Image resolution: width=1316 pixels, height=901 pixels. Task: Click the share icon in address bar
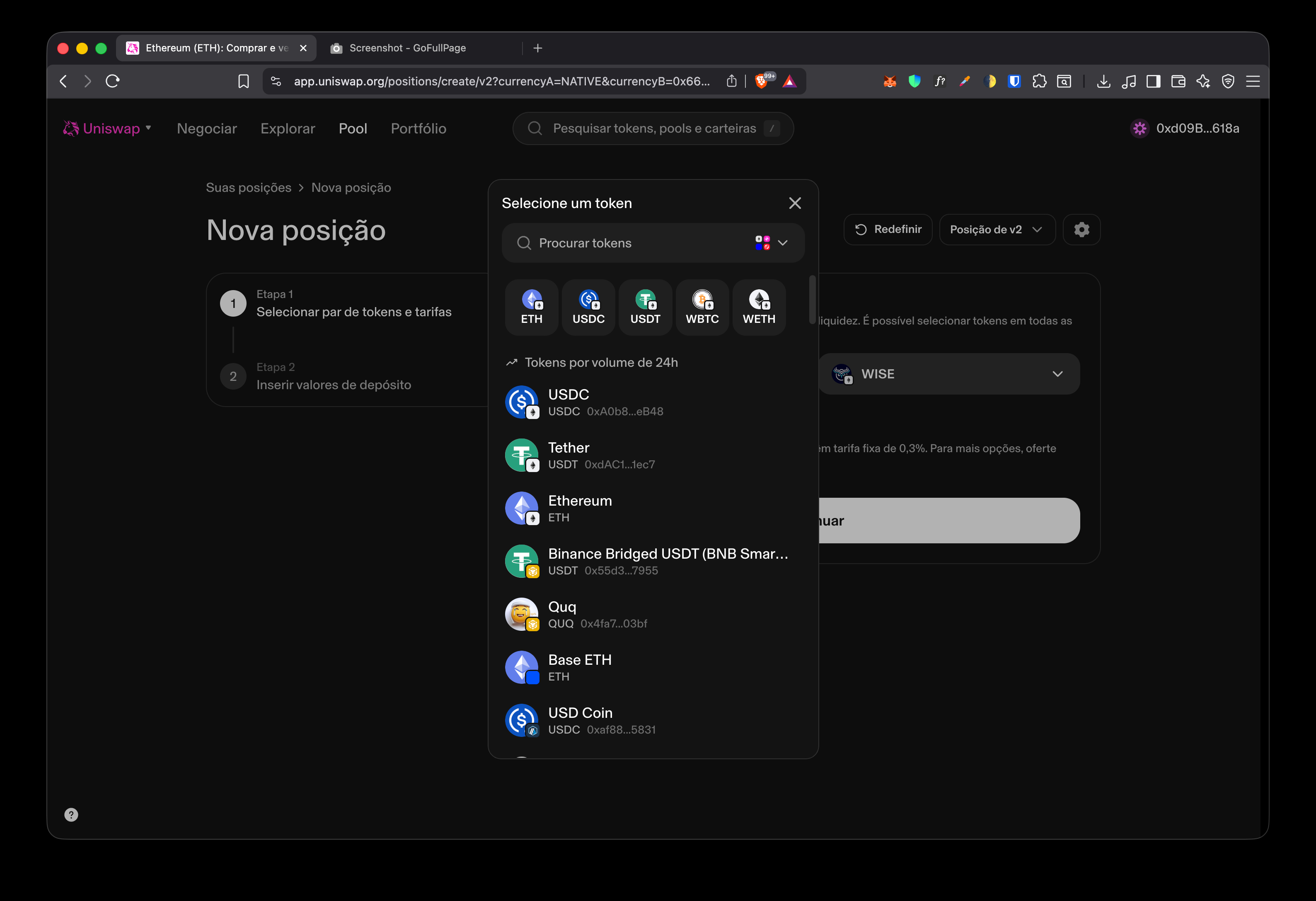[732, 82]
